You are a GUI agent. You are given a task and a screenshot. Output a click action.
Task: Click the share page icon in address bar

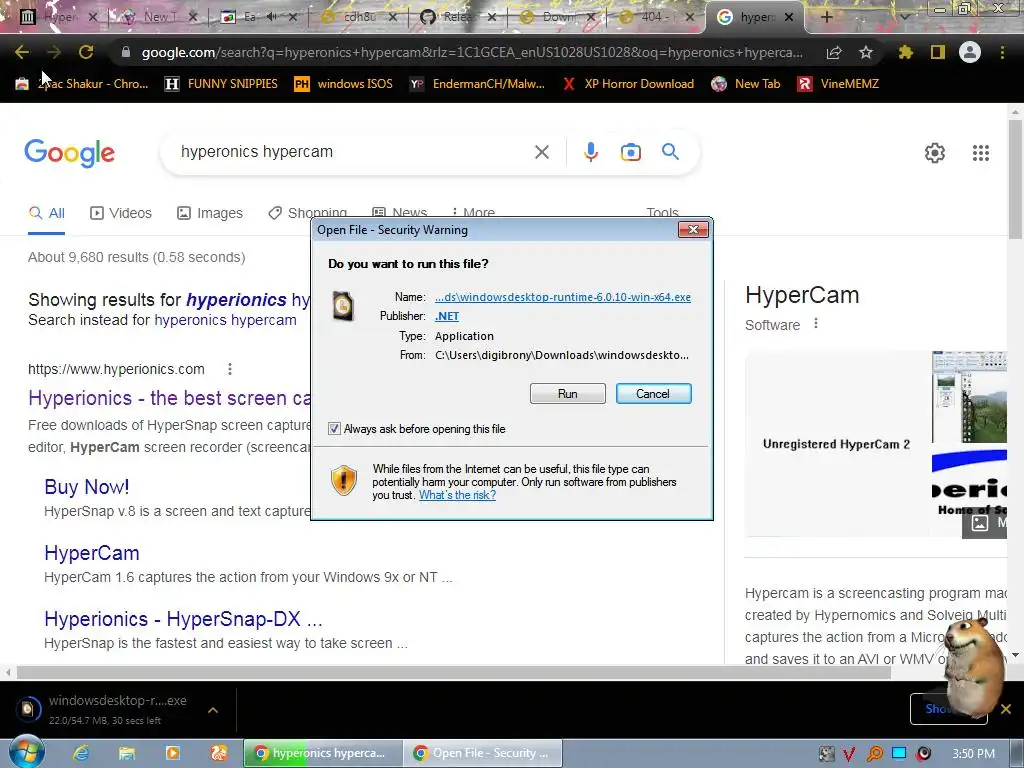(x=834, y=53)
